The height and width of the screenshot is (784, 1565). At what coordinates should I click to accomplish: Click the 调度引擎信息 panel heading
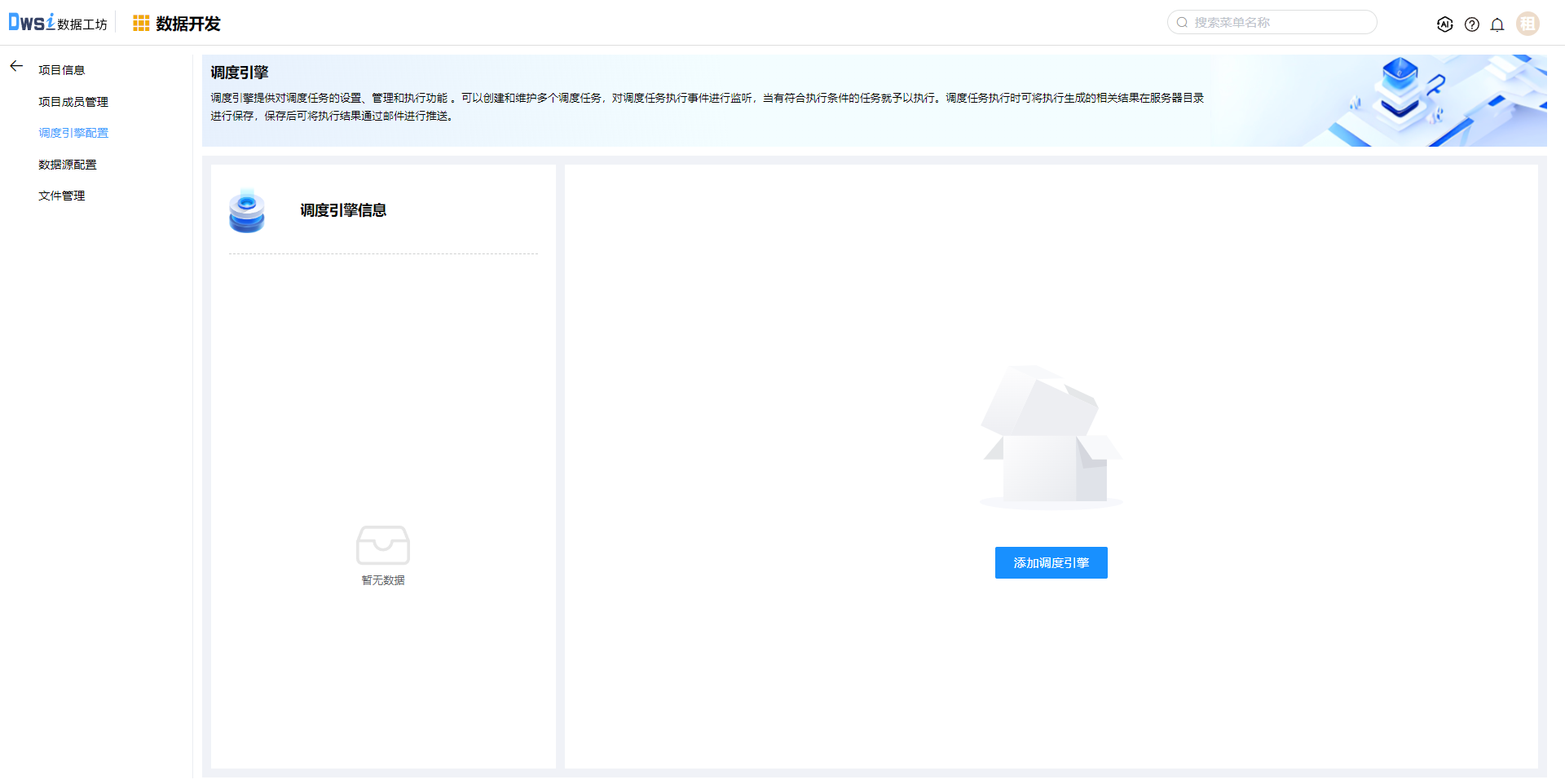coord(343,210)
